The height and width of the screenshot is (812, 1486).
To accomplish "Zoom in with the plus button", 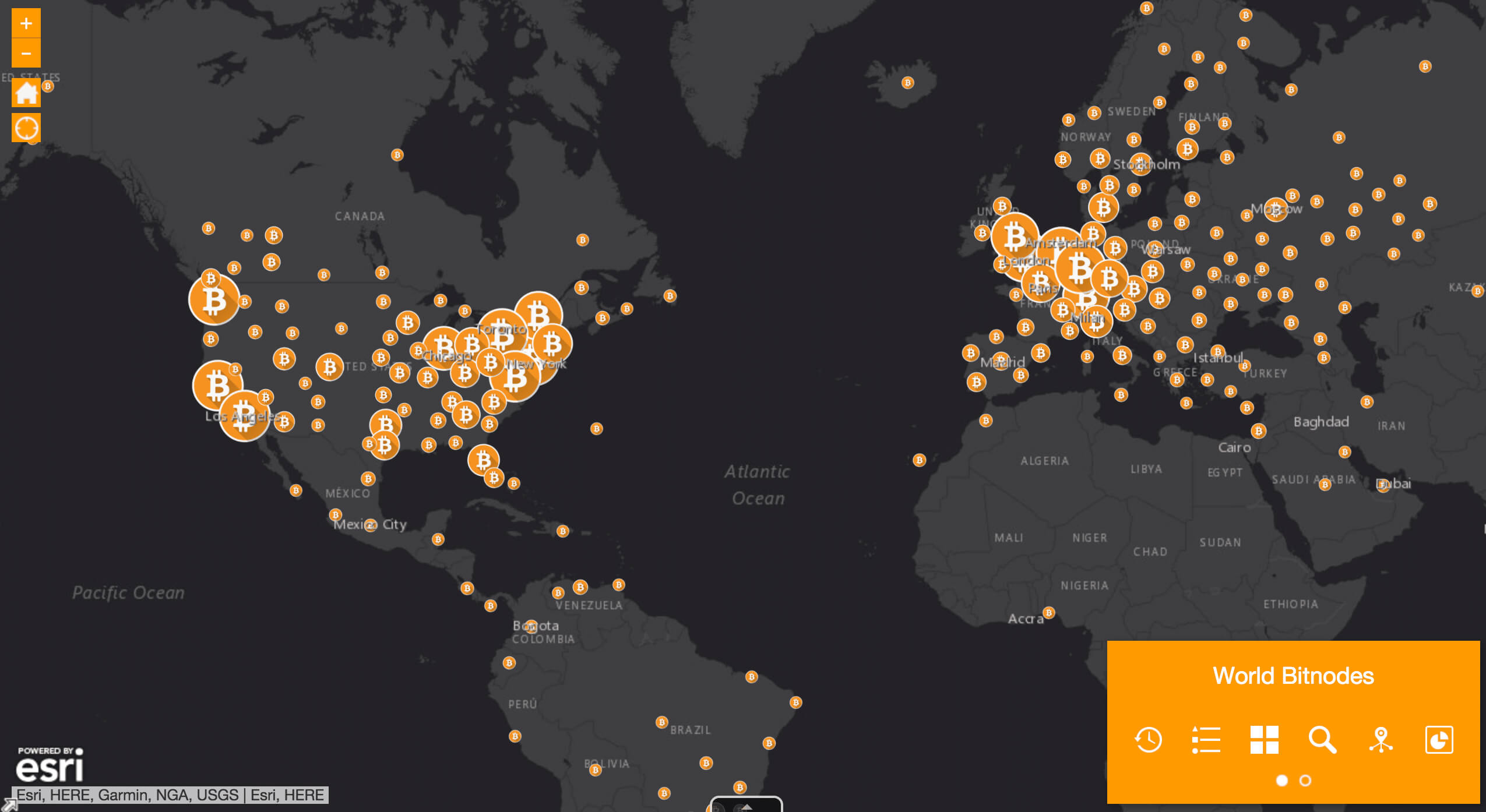I will coord(26,23).
